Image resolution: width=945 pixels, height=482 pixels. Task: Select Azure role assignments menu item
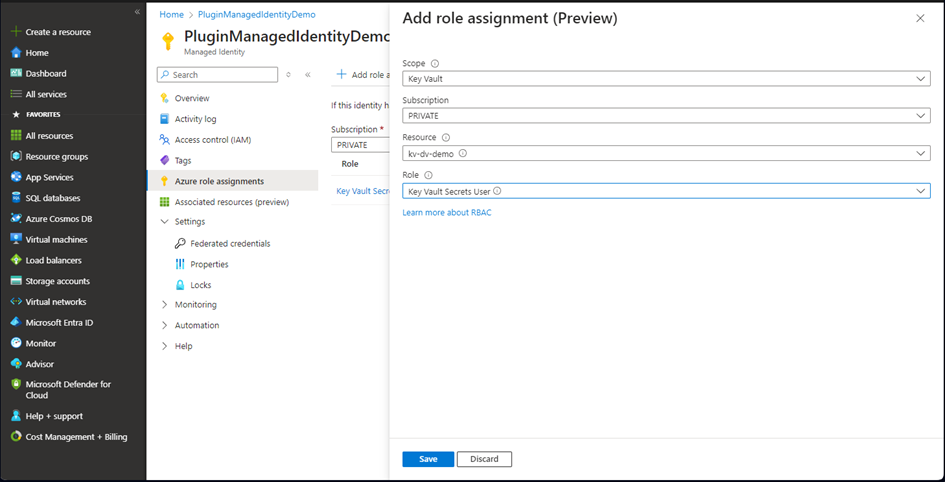pyautogui.click(x=233, y=181)
